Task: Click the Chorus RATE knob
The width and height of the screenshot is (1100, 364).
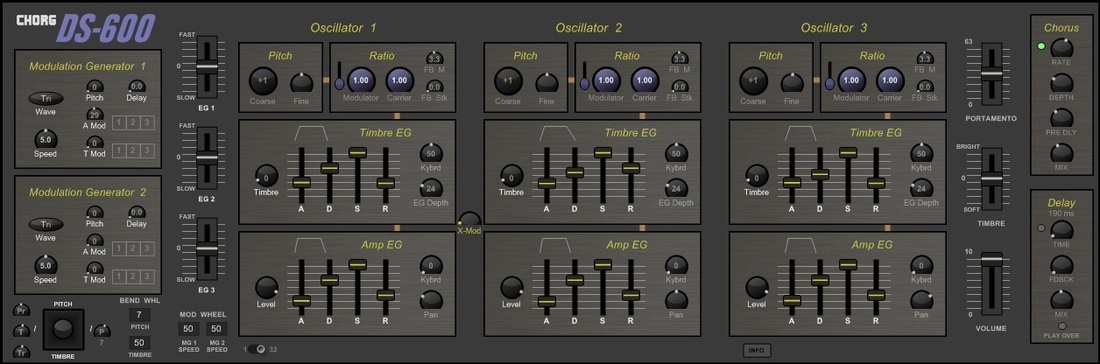Action: coord(1061,48)
